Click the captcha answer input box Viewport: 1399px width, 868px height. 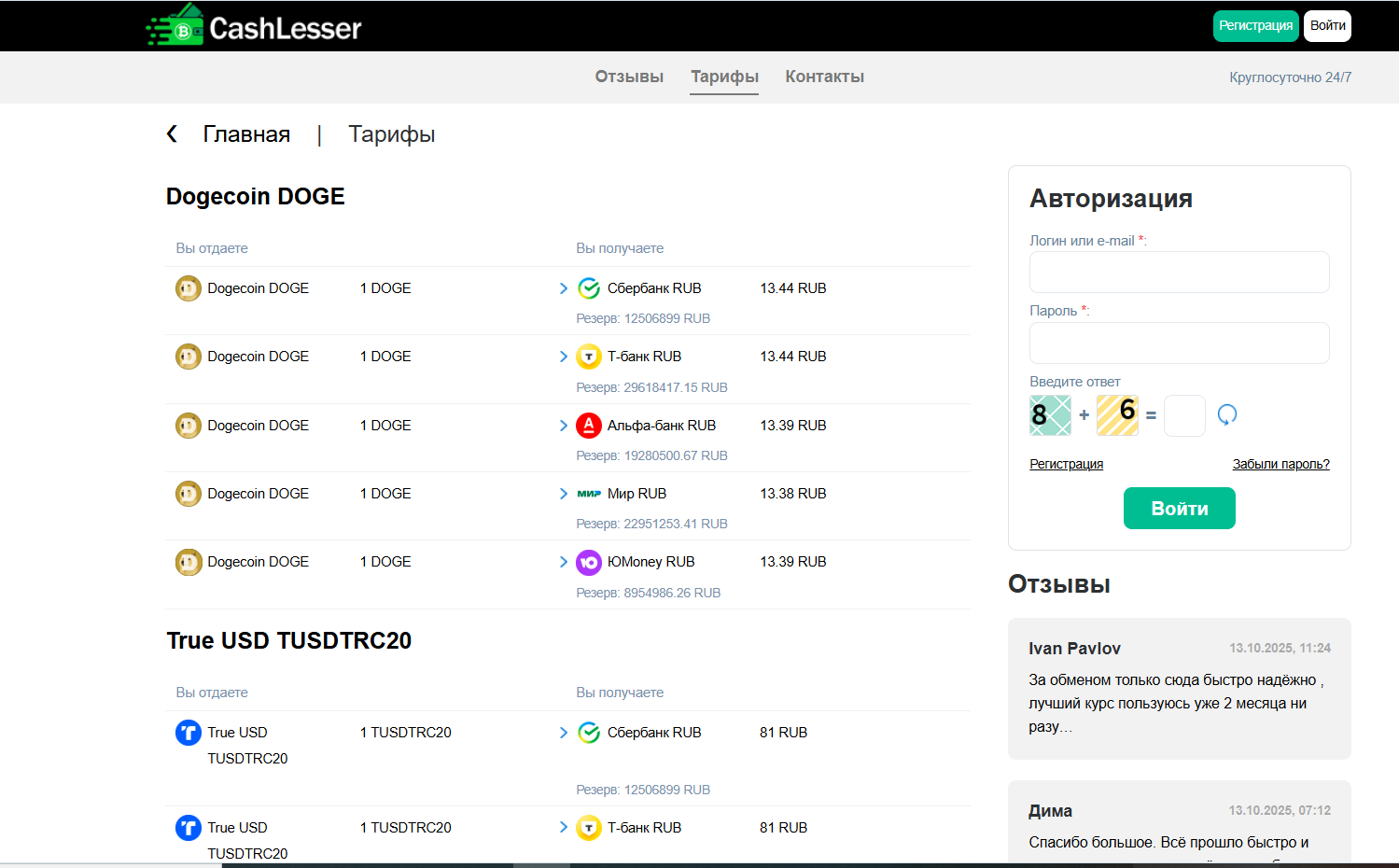(1184, 415)
